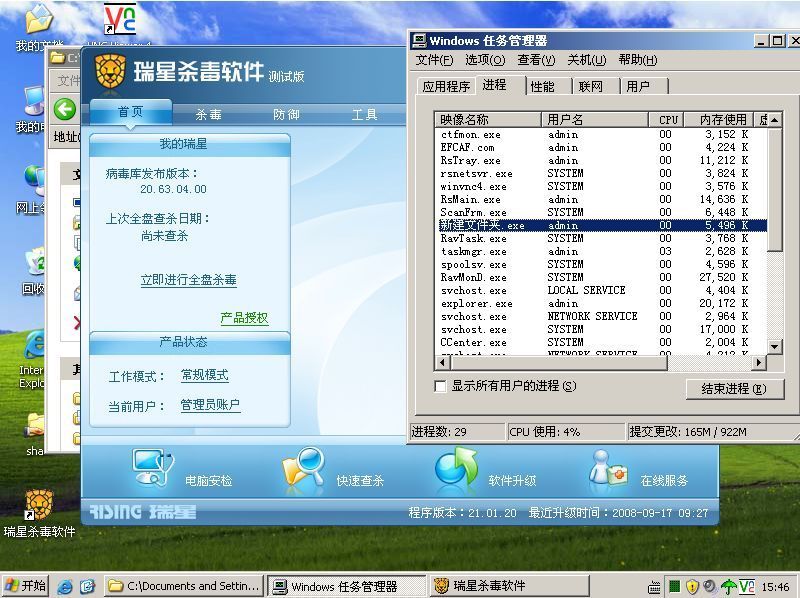Screen dimensions: 800x598
Task: Click the yellow security shield tray icon
Action: [692, 586]
